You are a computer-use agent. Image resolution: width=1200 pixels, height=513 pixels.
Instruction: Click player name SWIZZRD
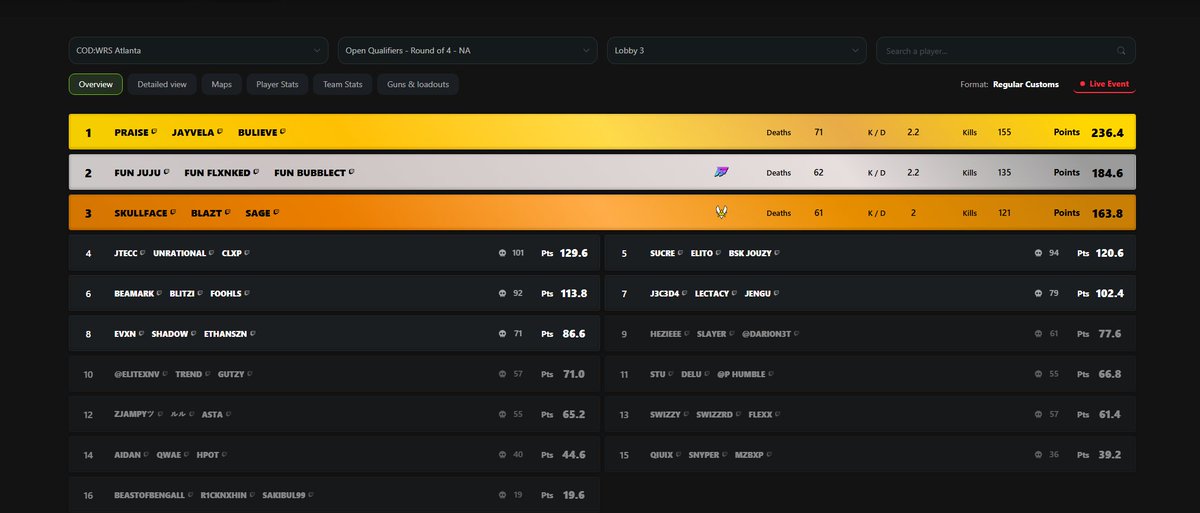pyautogui.click(x=714, y=414)
